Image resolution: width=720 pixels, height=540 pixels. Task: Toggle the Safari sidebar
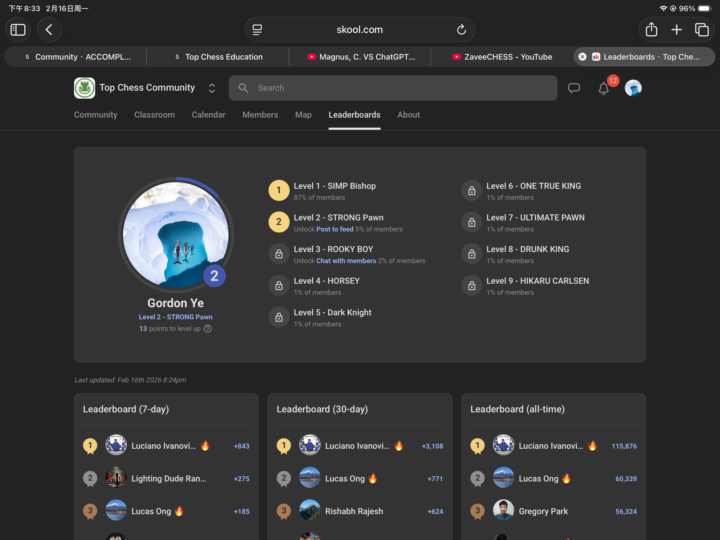click(18, 30)
